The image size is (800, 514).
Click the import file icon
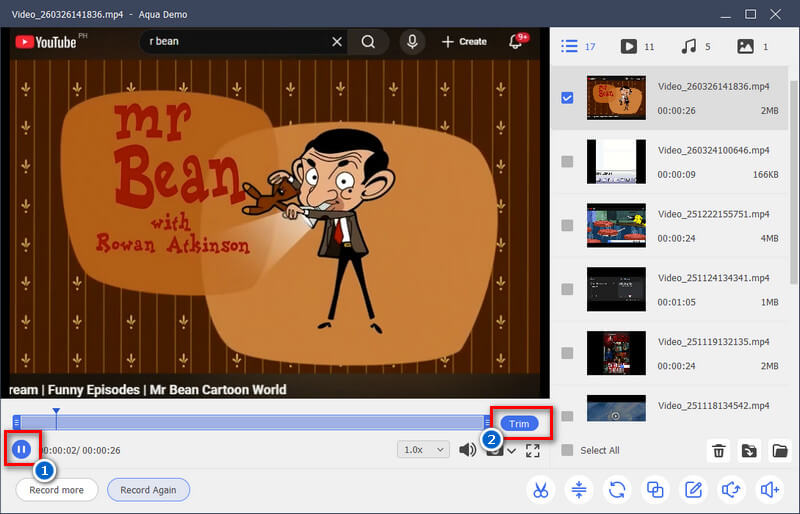[x=749, y=451]
